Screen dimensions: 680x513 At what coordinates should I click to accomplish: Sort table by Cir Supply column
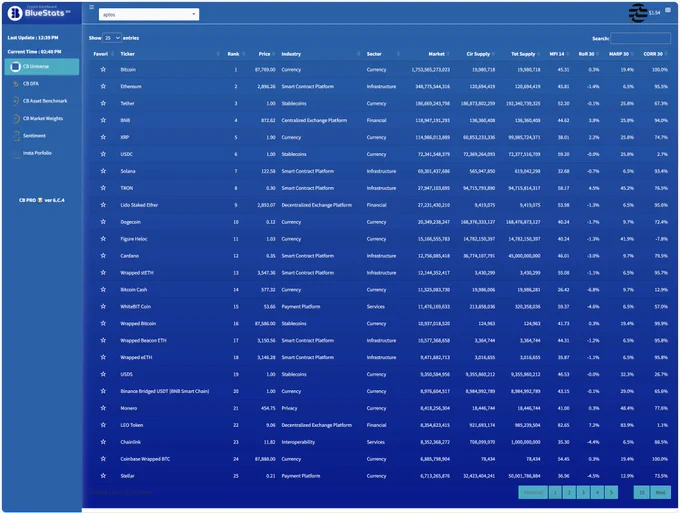click(x=479, y=54)
